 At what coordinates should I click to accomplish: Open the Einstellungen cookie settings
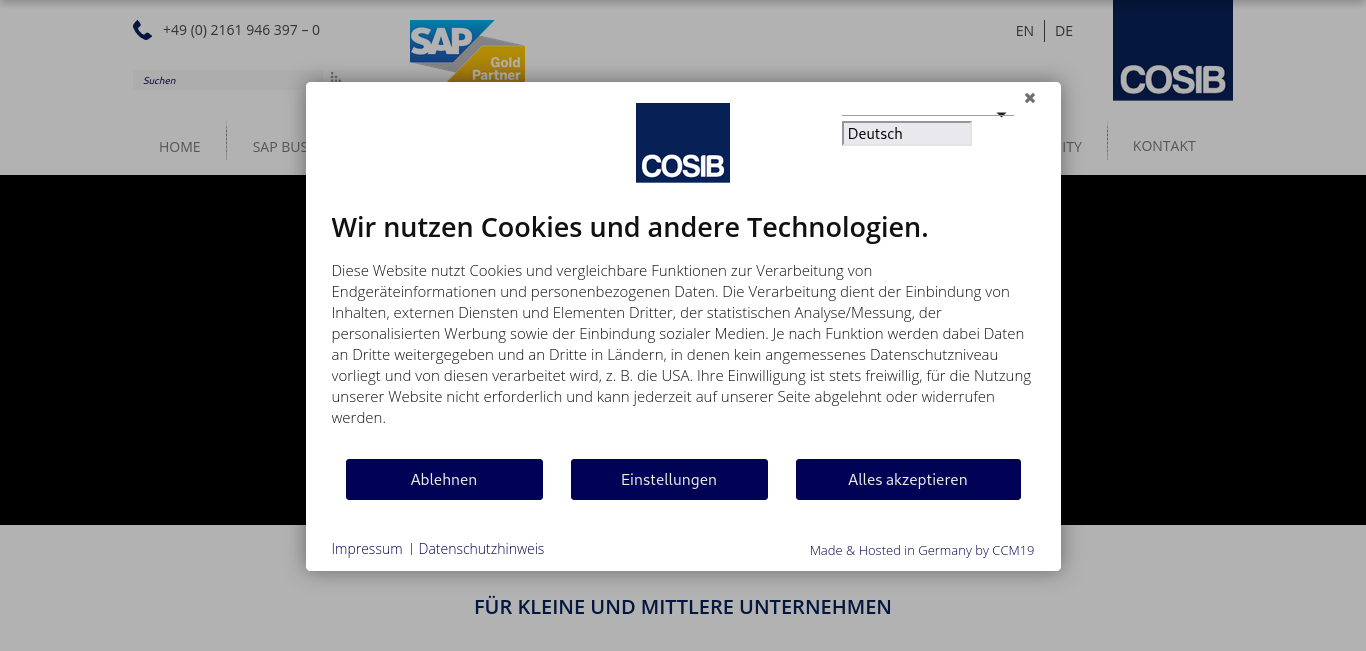tap(669, 480)
